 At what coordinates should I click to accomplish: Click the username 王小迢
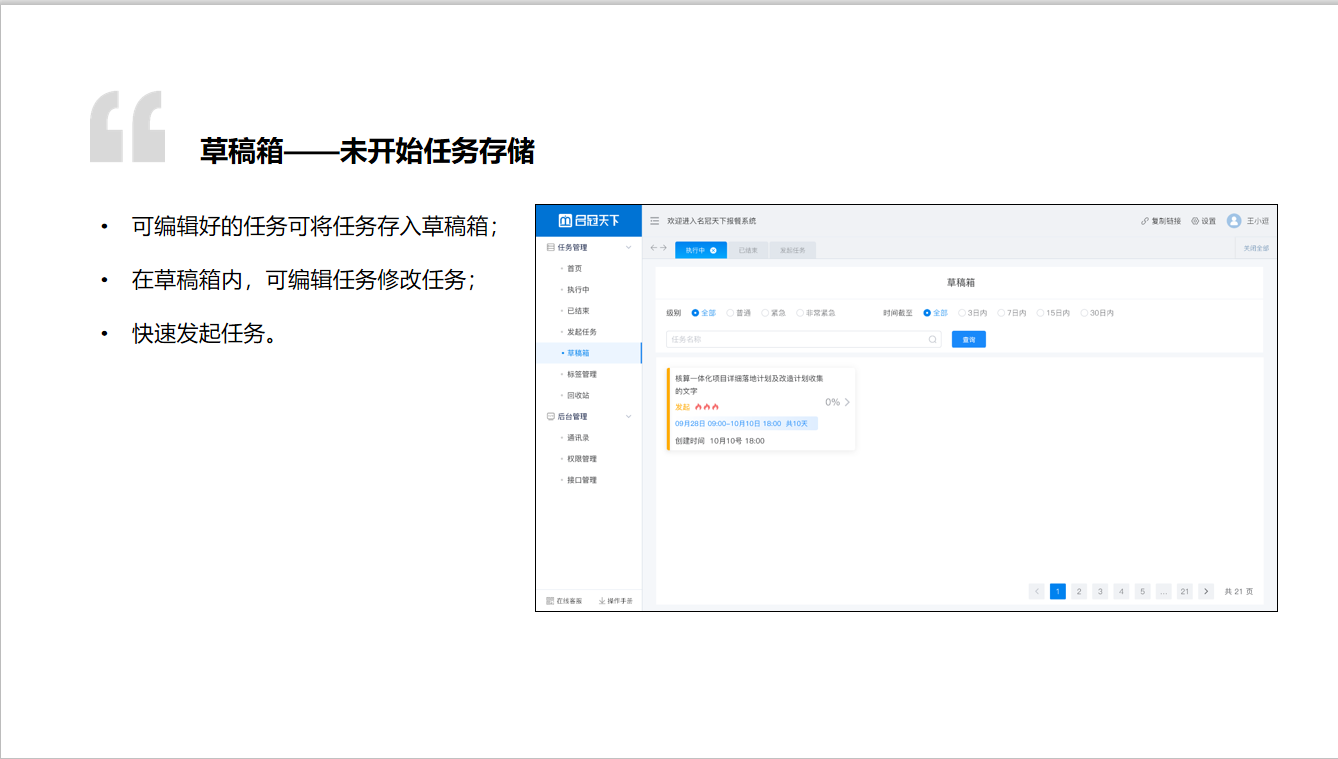pos(1258,221)
